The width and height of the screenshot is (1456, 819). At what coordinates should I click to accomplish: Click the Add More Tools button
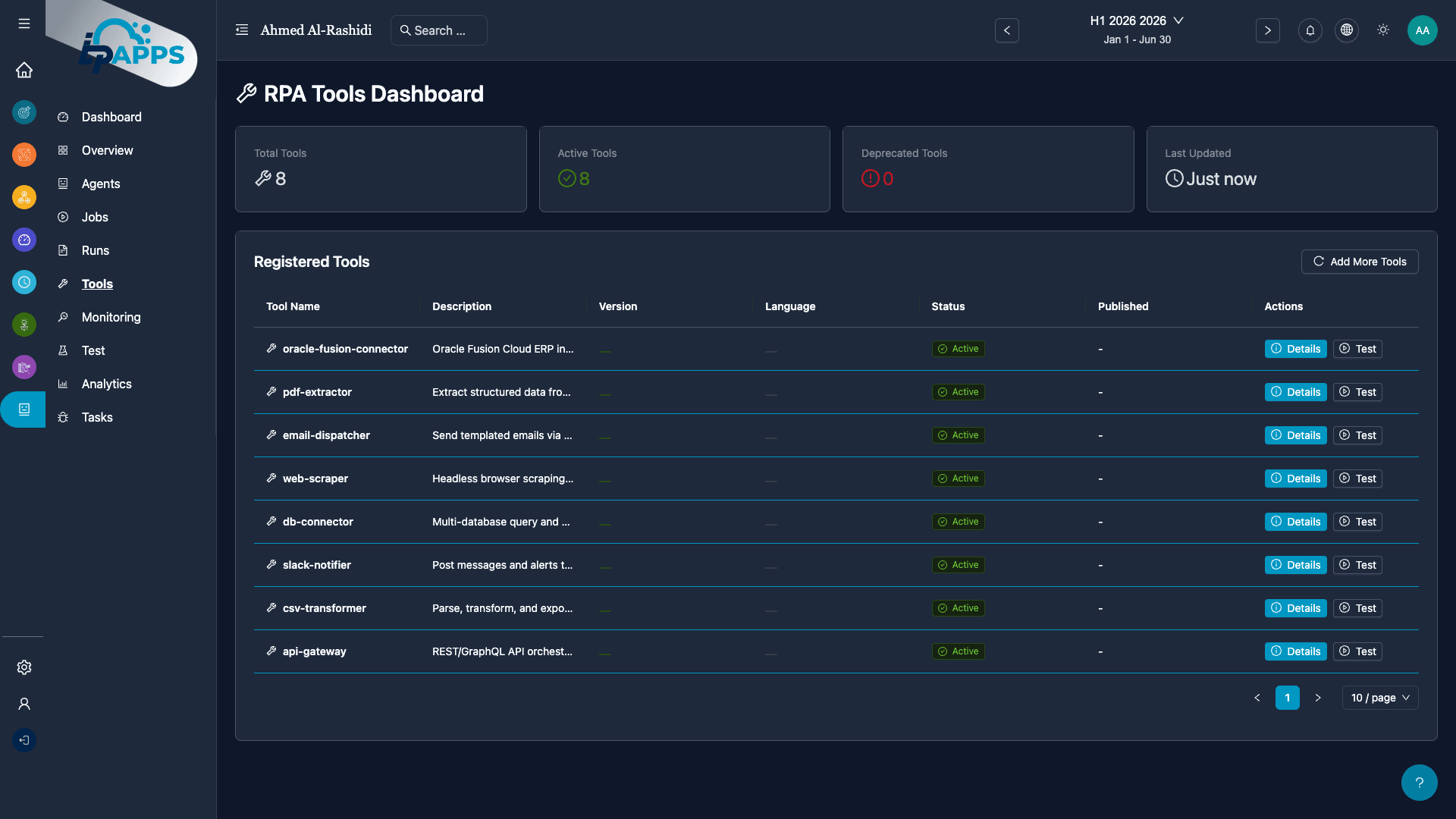[1359, 262]
